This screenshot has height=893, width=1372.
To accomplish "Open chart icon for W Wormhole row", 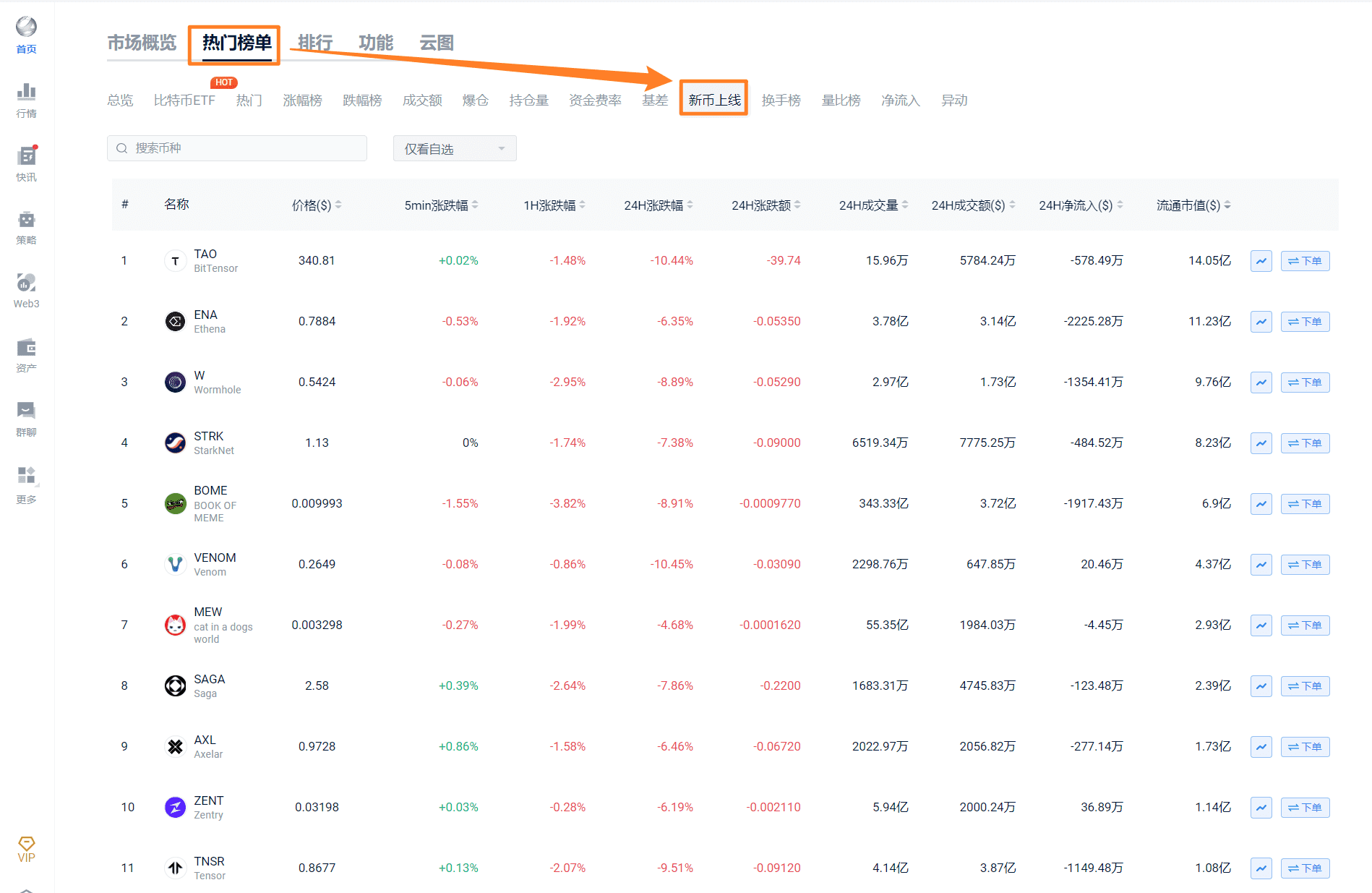I will click(1261, 383).
